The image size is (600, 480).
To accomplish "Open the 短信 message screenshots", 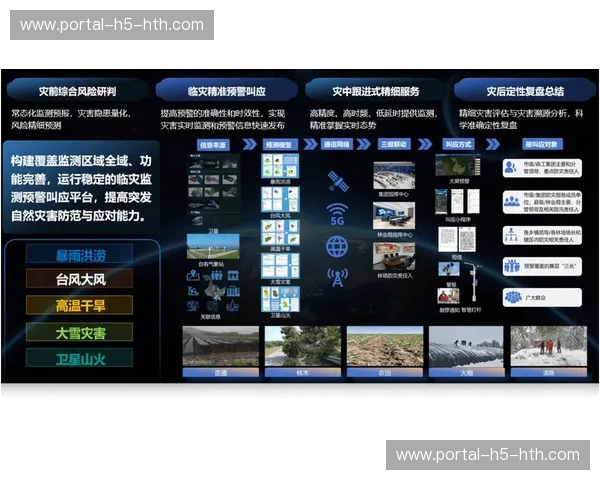I will (457, 239).
